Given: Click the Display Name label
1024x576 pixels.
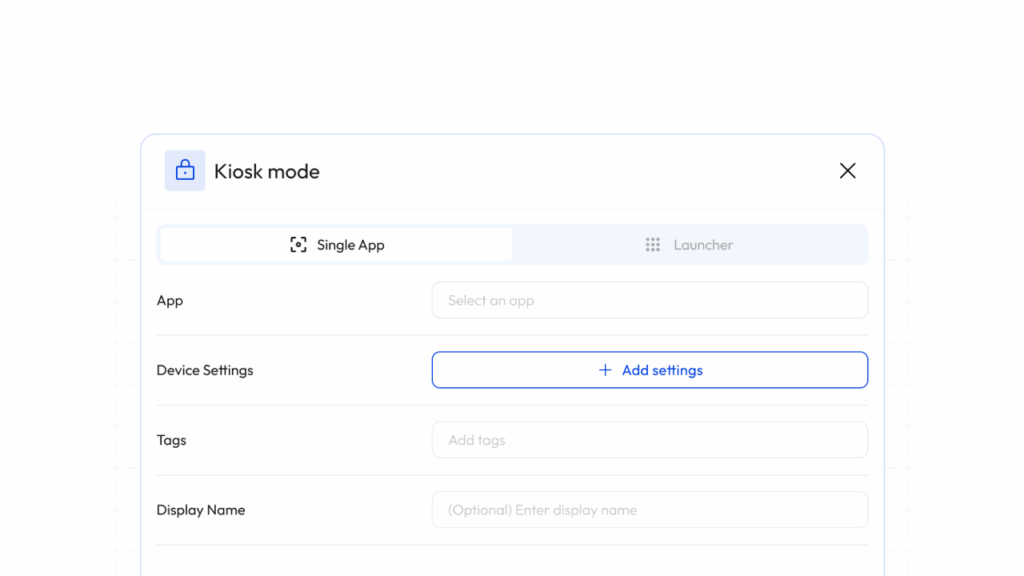Looking at the screenshot, I should [201, 510].
